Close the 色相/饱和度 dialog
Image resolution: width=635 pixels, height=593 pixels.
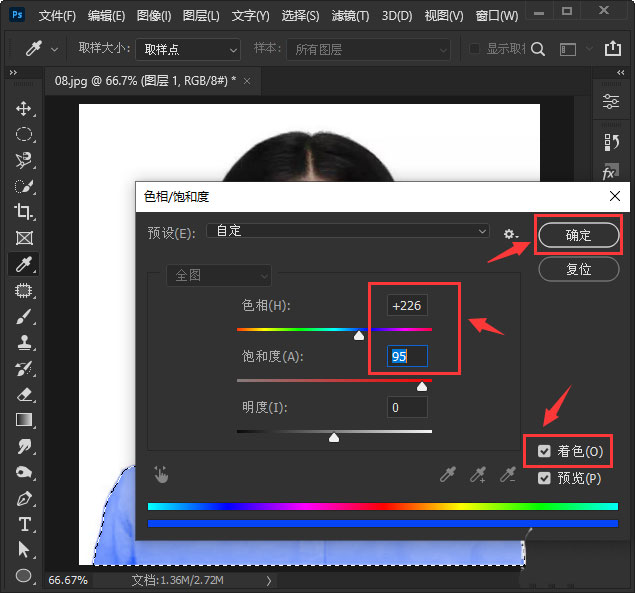tap(614, 196)
